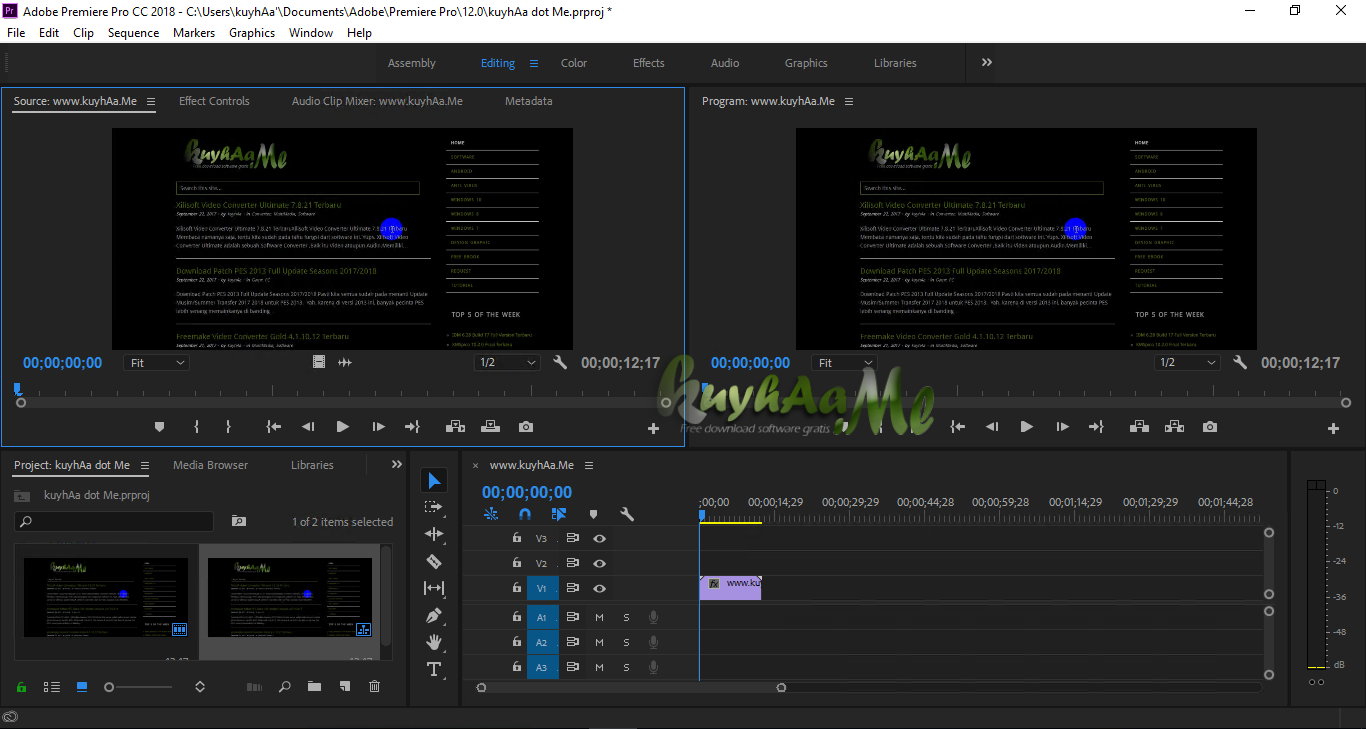
Task: Open Source monitor 1/2 resolution dropdown
Action: [x=507, y=363]
